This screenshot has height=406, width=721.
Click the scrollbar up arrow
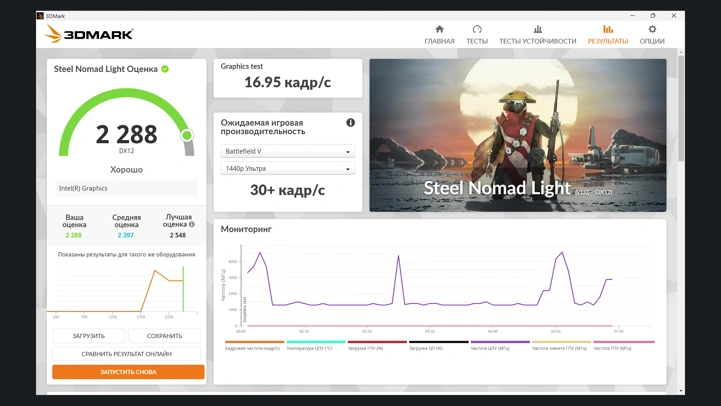681,52
